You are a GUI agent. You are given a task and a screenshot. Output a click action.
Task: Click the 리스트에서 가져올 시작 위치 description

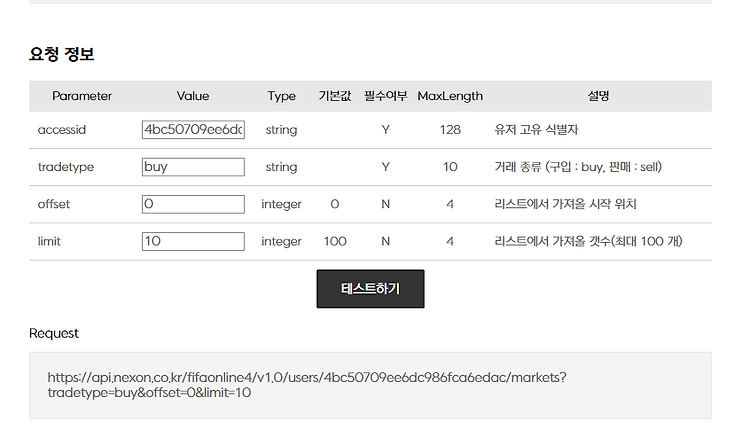pos(565,204)
